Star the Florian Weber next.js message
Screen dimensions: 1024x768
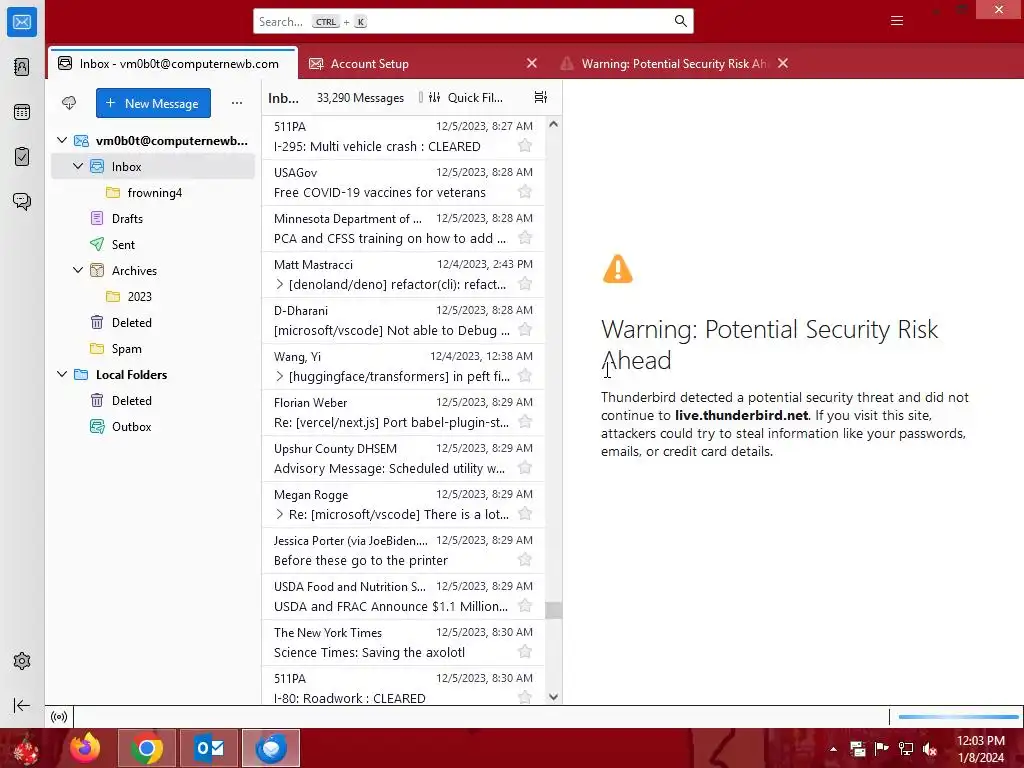[524, 421]
